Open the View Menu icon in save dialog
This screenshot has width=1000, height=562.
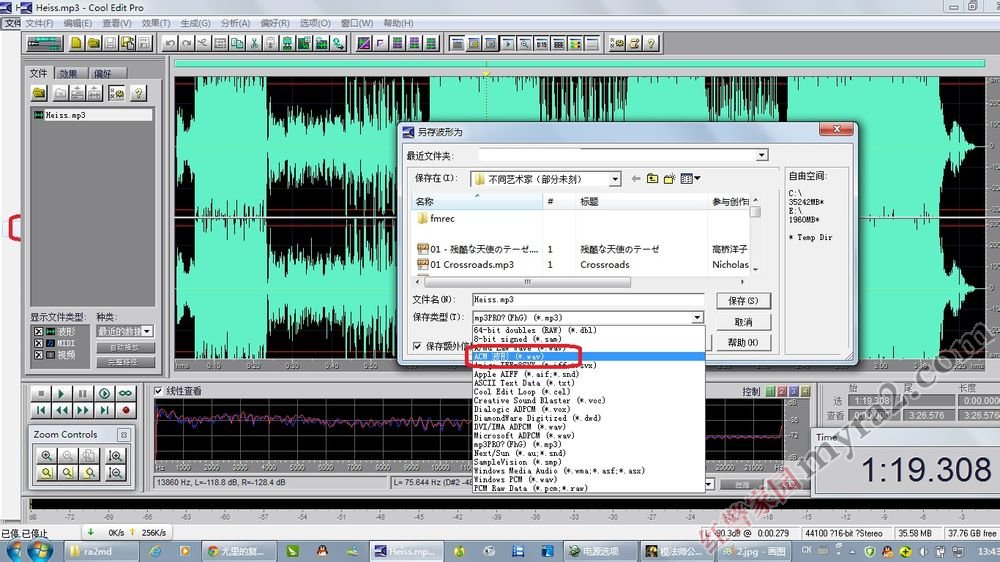(x=690, y=179)
